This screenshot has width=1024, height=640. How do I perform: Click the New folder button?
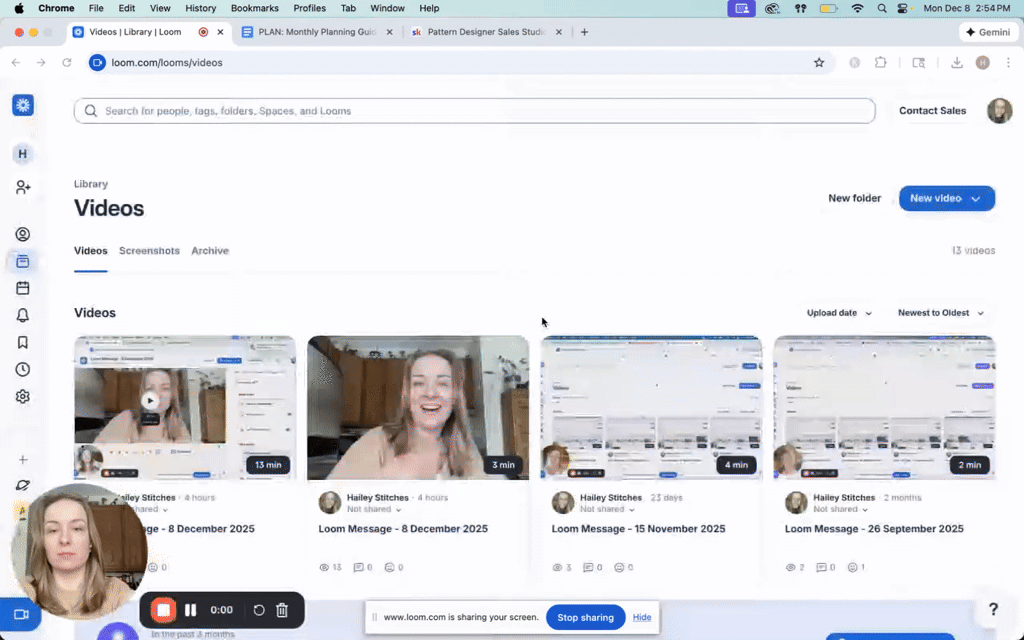click(x=854, y=199)
